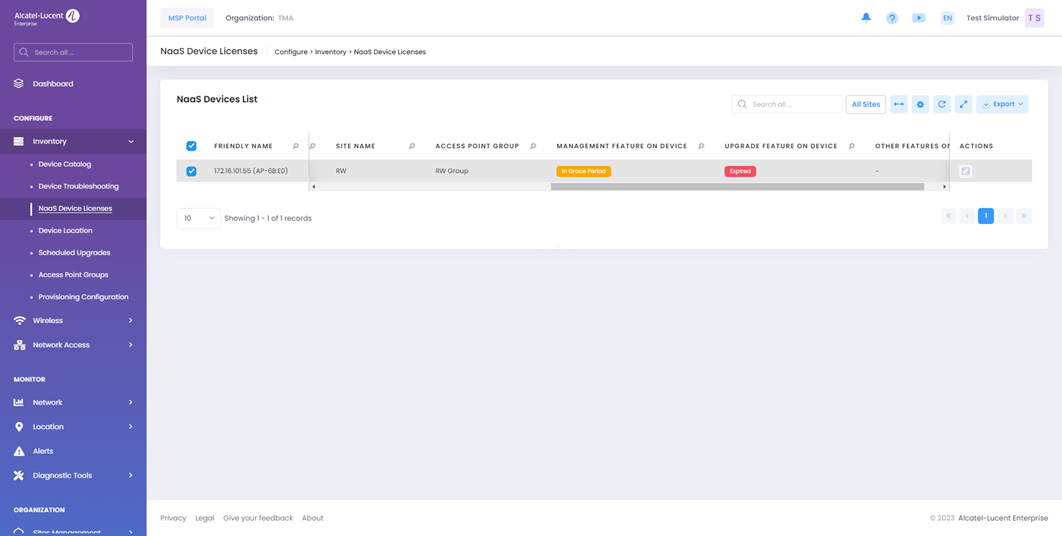
Task: Click the All Sites button
Action: coord(866,104)
